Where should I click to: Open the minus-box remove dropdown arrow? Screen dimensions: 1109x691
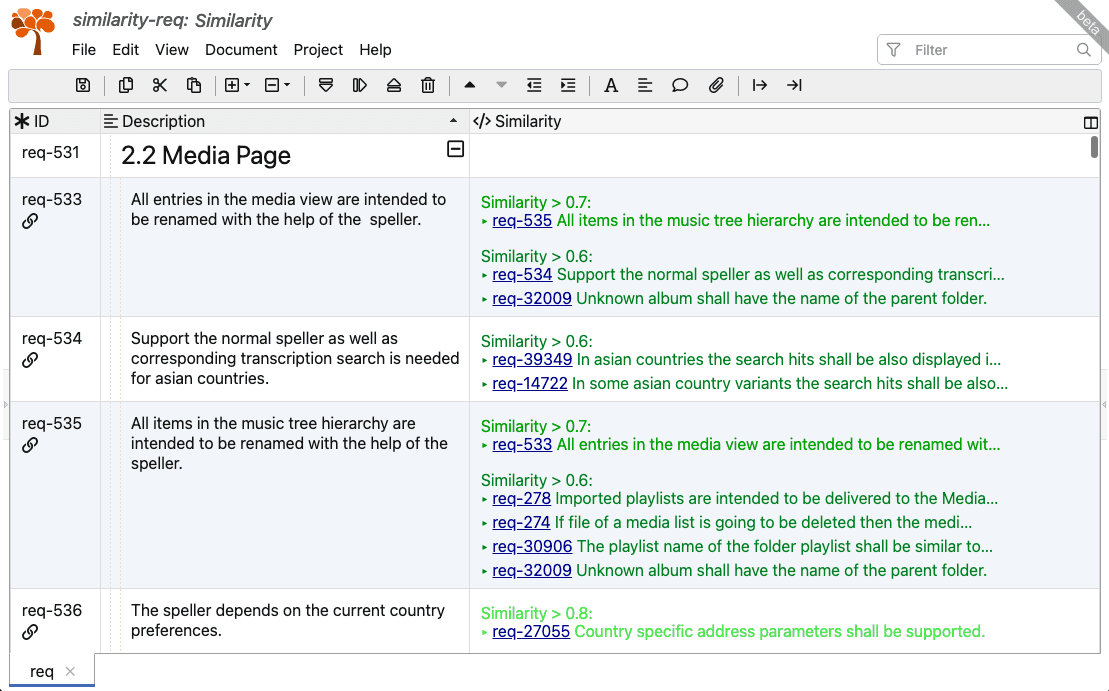tap(287, 86)
